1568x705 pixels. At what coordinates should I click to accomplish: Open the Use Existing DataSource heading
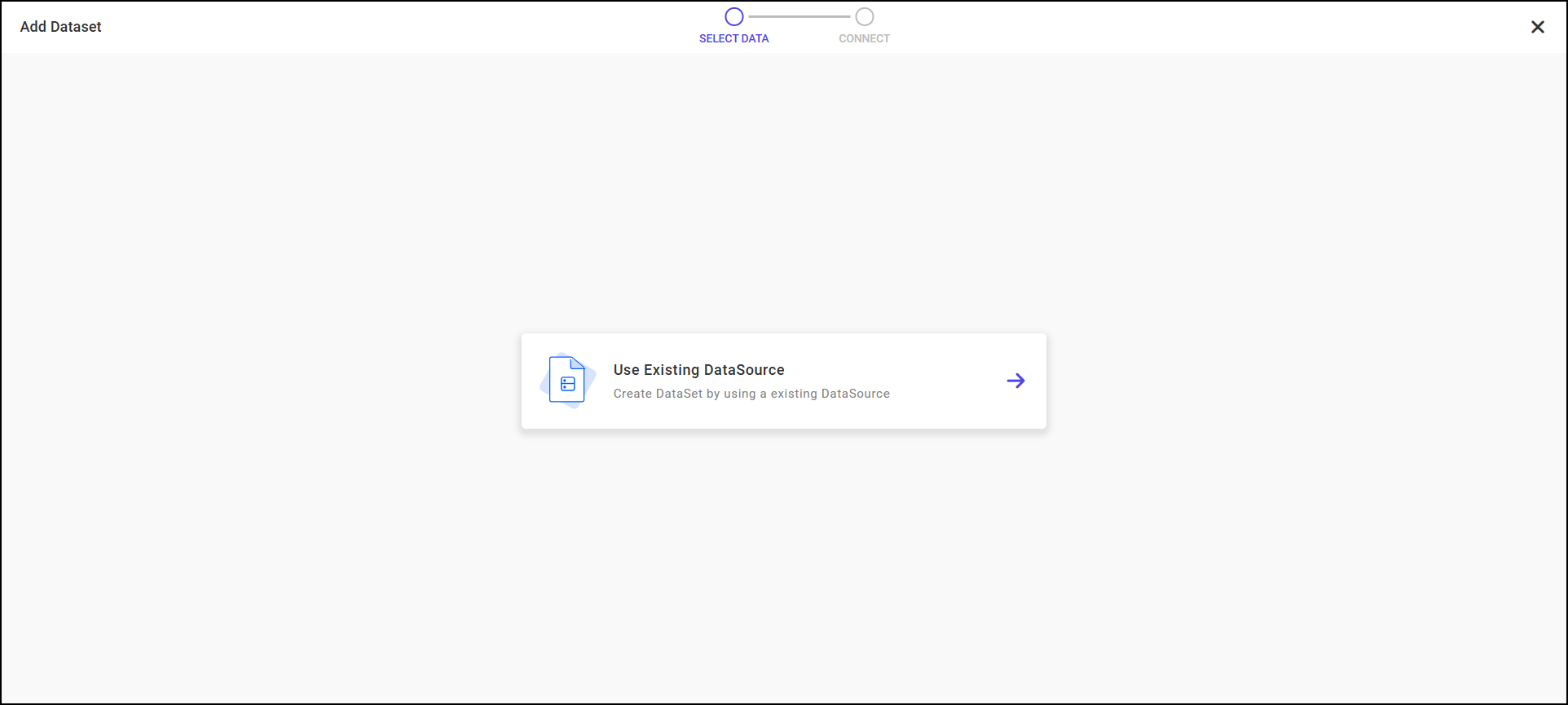click(x=698, y=370)
